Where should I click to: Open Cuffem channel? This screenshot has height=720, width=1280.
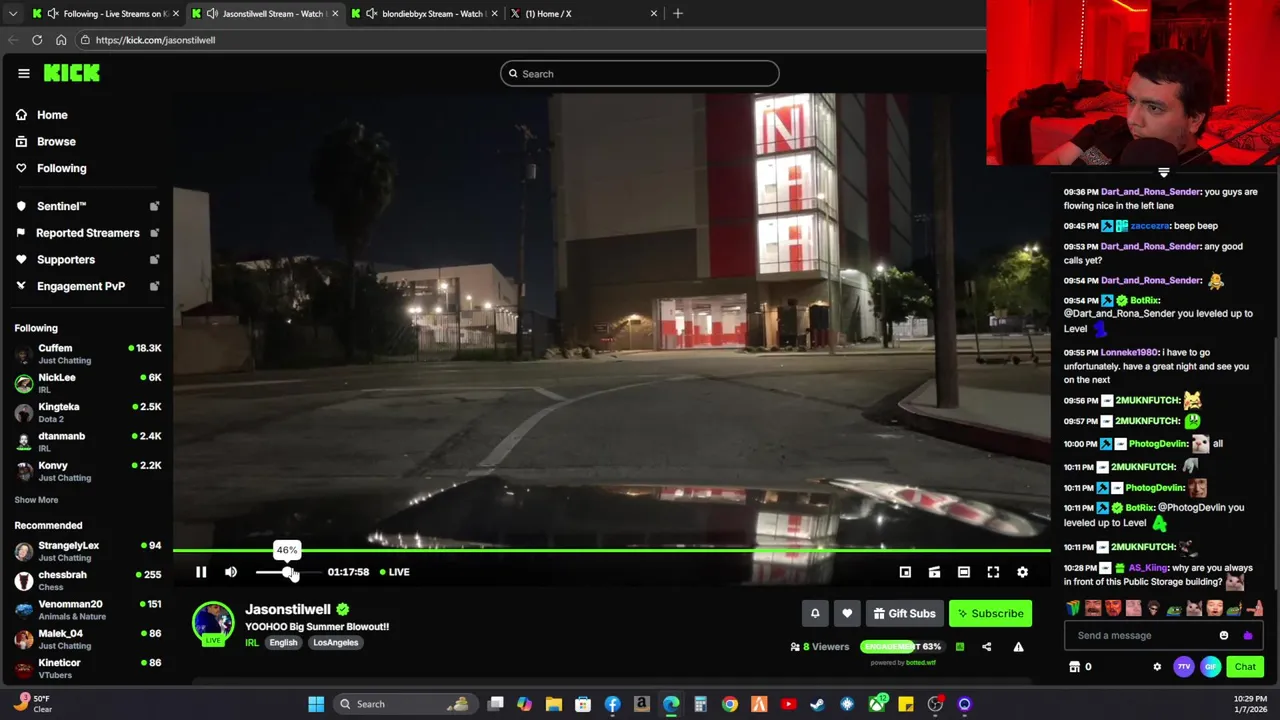[x=87, y=353]
